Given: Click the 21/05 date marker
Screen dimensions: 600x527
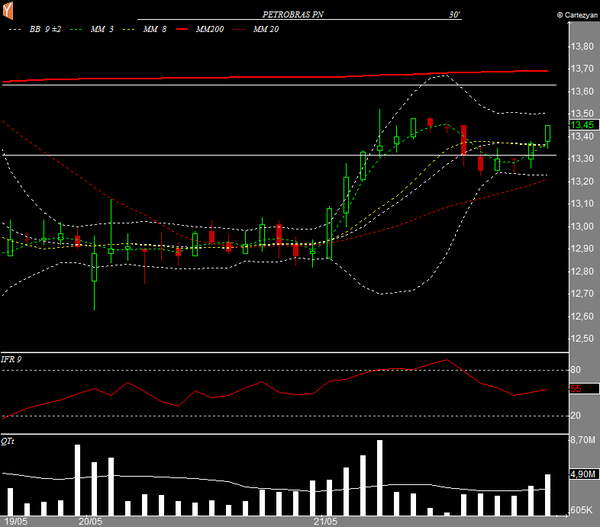Looking at the screenshot, I should tap(325, 521).
